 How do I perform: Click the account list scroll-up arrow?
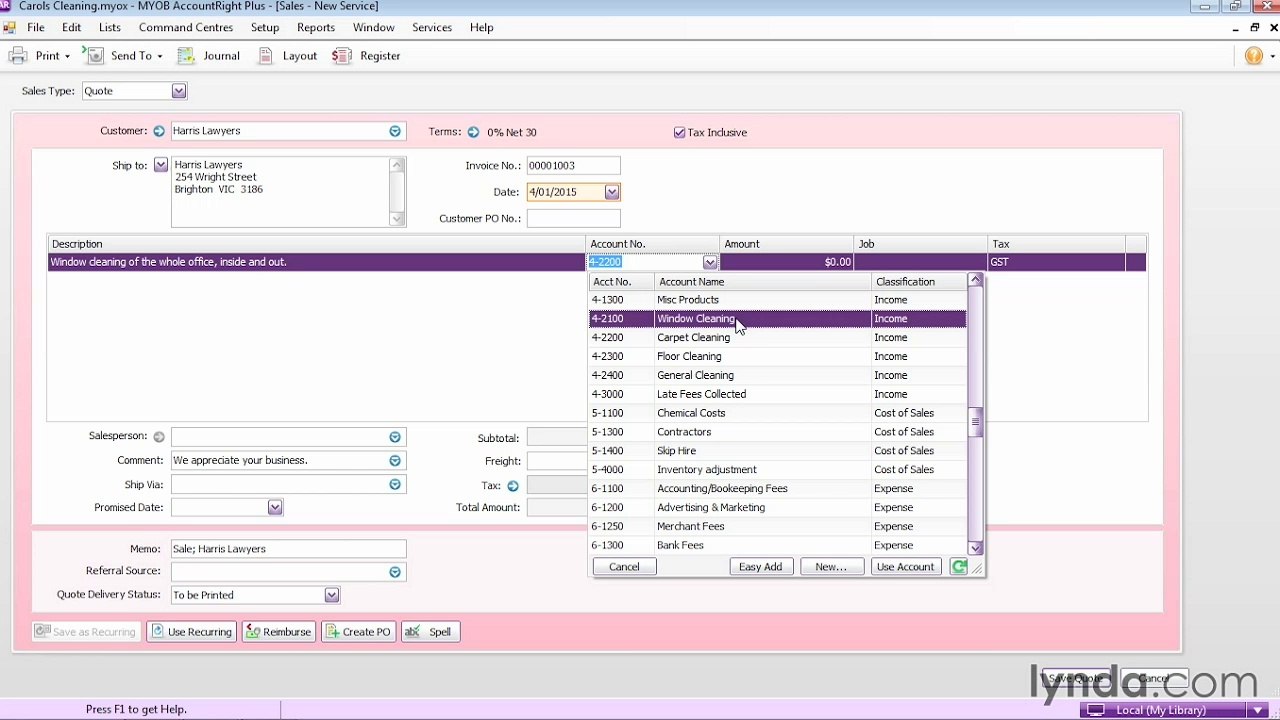pyautogui.click(x=976, y=281)
